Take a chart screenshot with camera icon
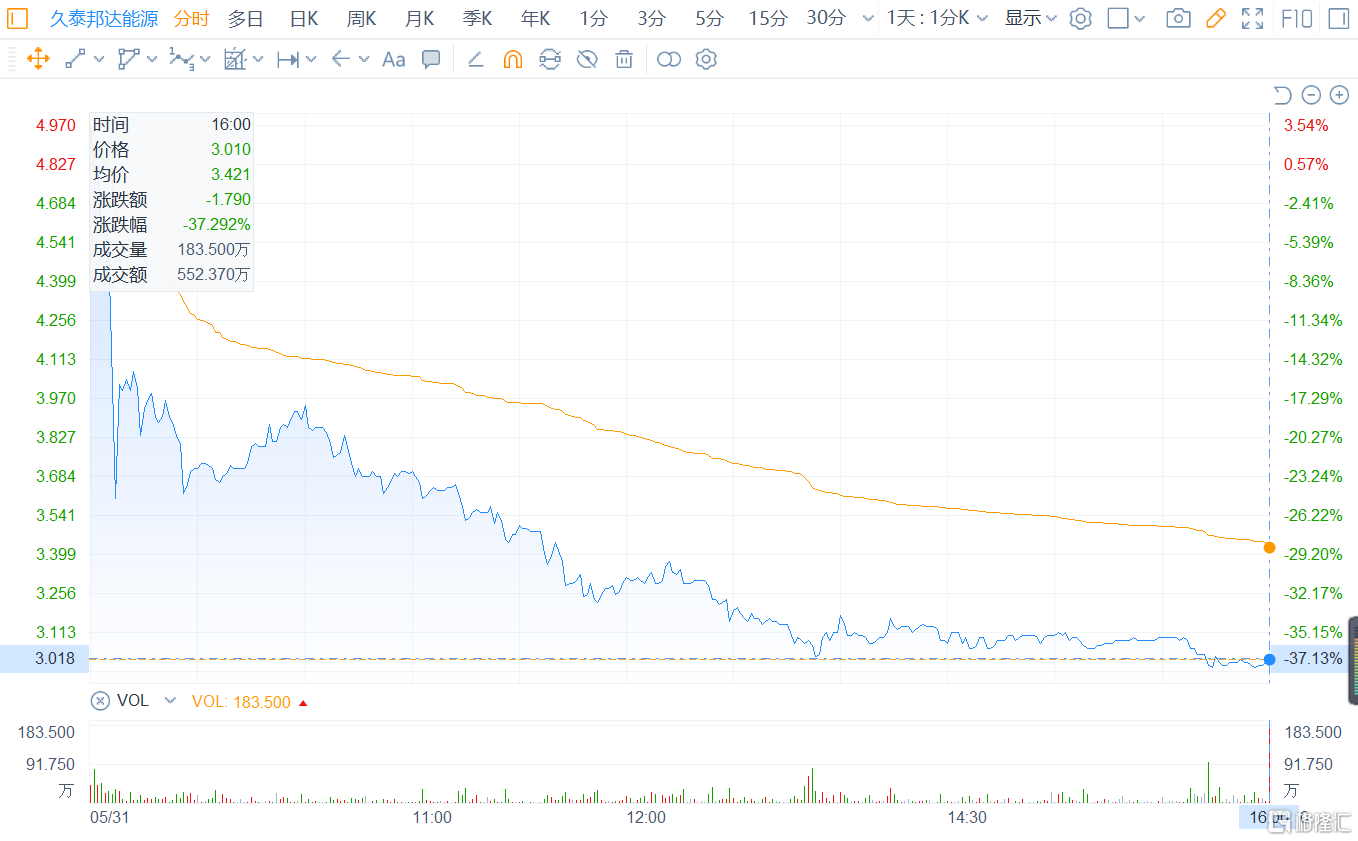 coord(1178,18)
